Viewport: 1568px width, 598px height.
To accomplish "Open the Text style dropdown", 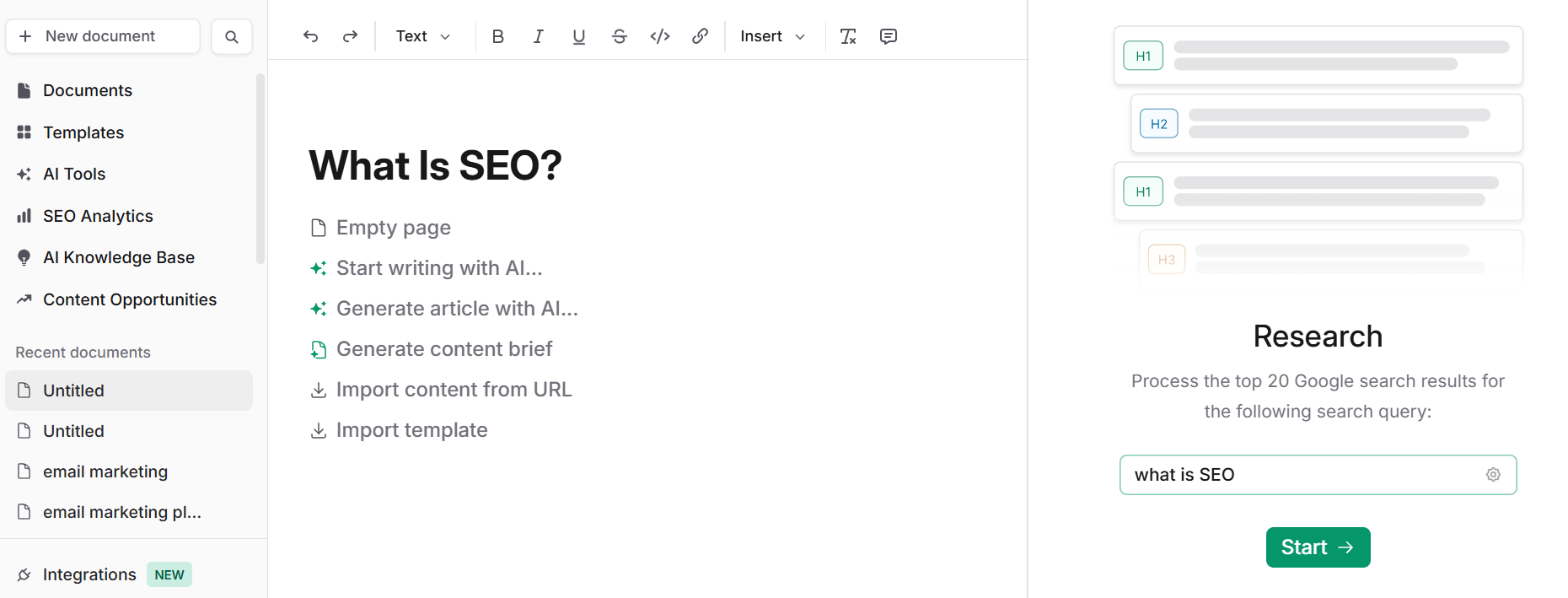I will 423,36.
